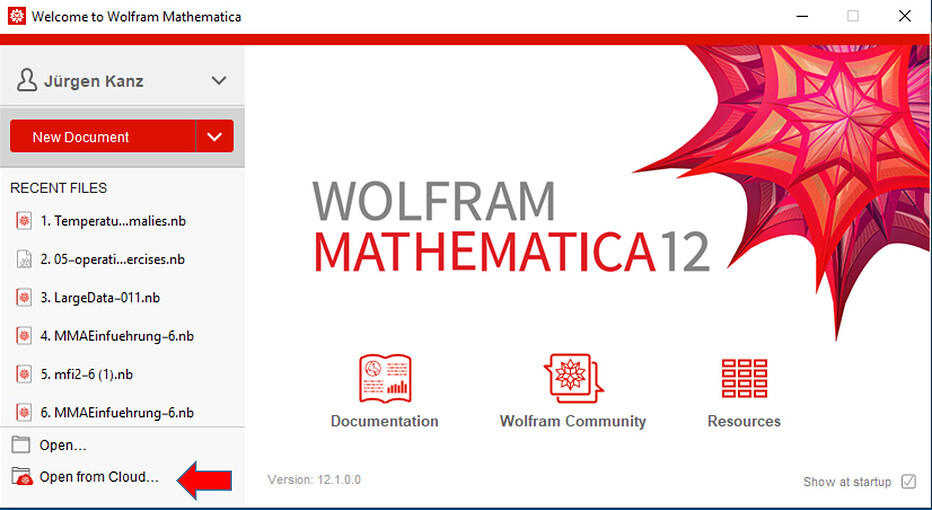This screenshot has height=510, width=932.
Task: Click the Documentation label
Action: click(385, 421)
